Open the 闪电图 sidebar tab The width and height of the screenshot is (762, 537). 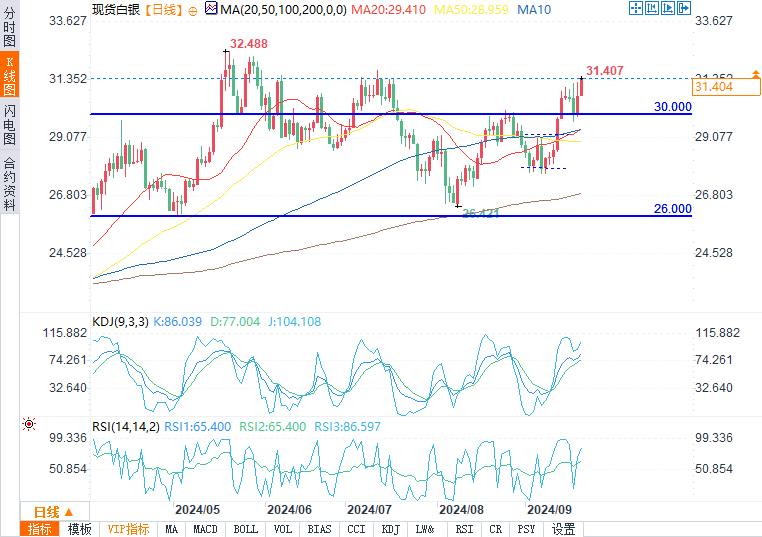point(9,124)
